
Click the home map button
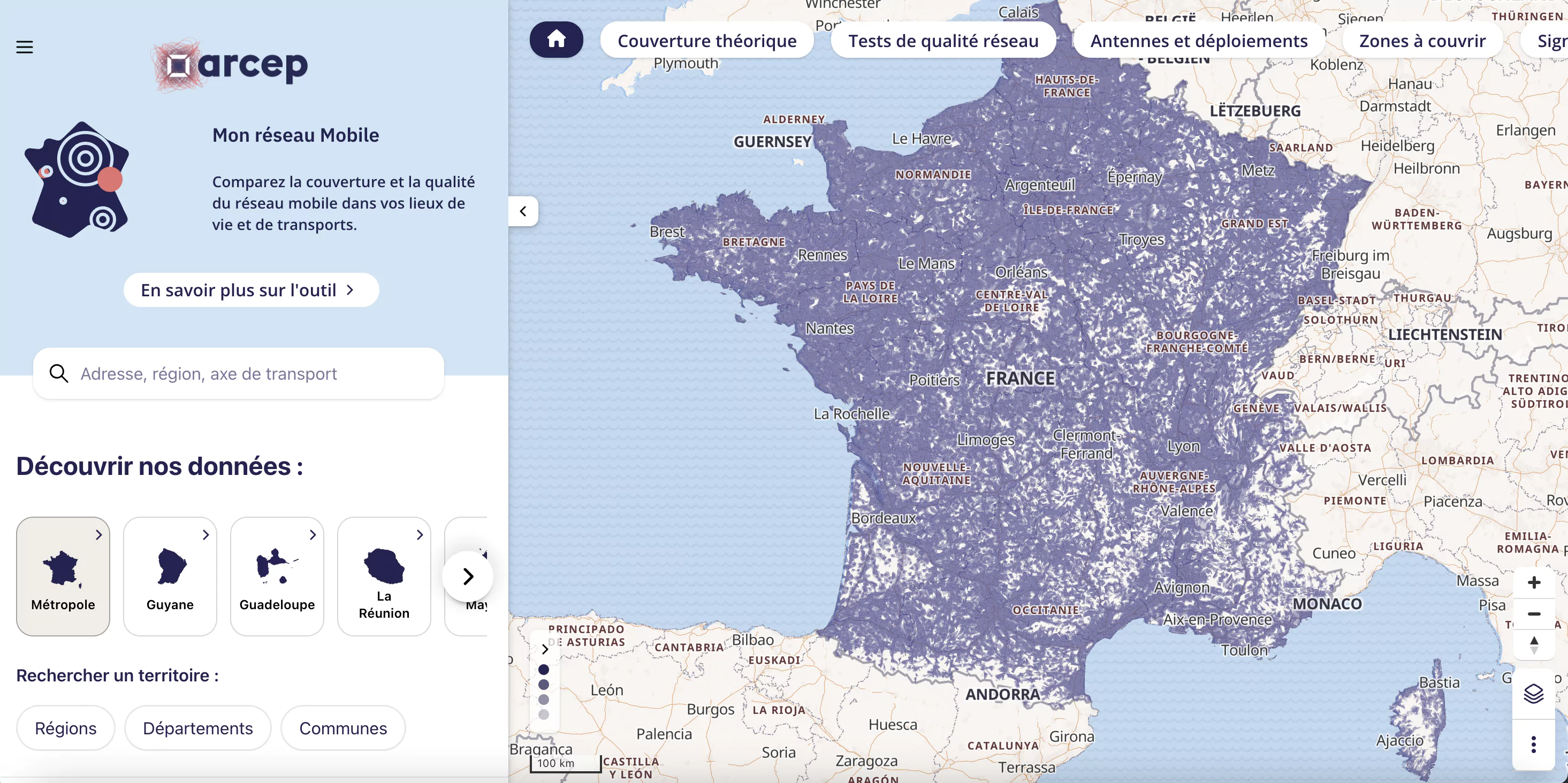[555, 40]
